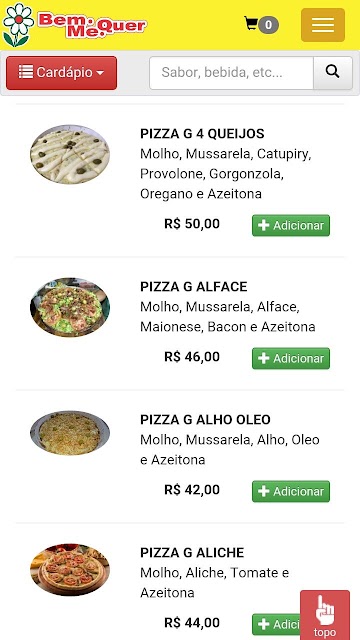The width and height of the screenshot is (360, 640).
Task: Open the shopping cart icon
Action: point(251,24)
